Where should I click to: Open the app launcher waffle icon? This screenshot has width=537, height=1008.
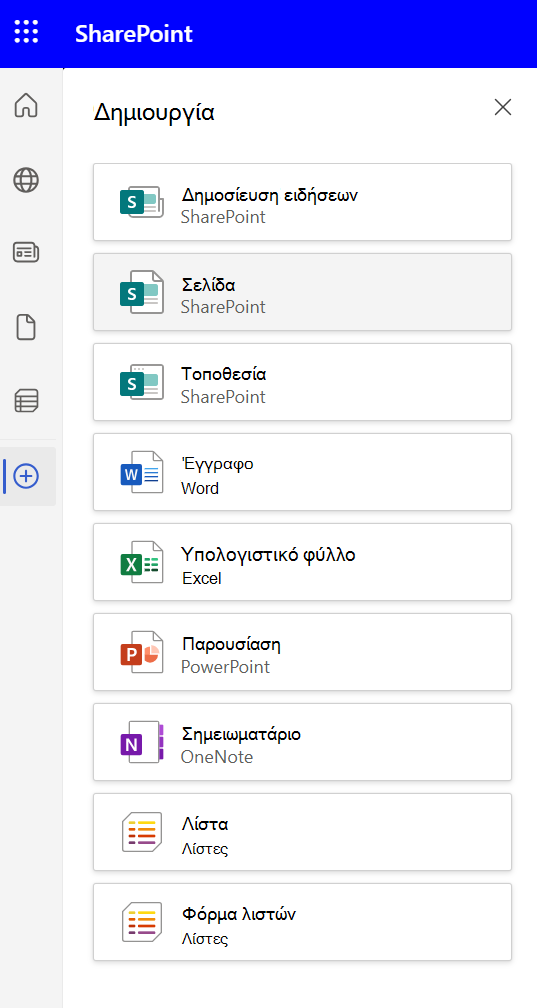(x=26, y=32)
